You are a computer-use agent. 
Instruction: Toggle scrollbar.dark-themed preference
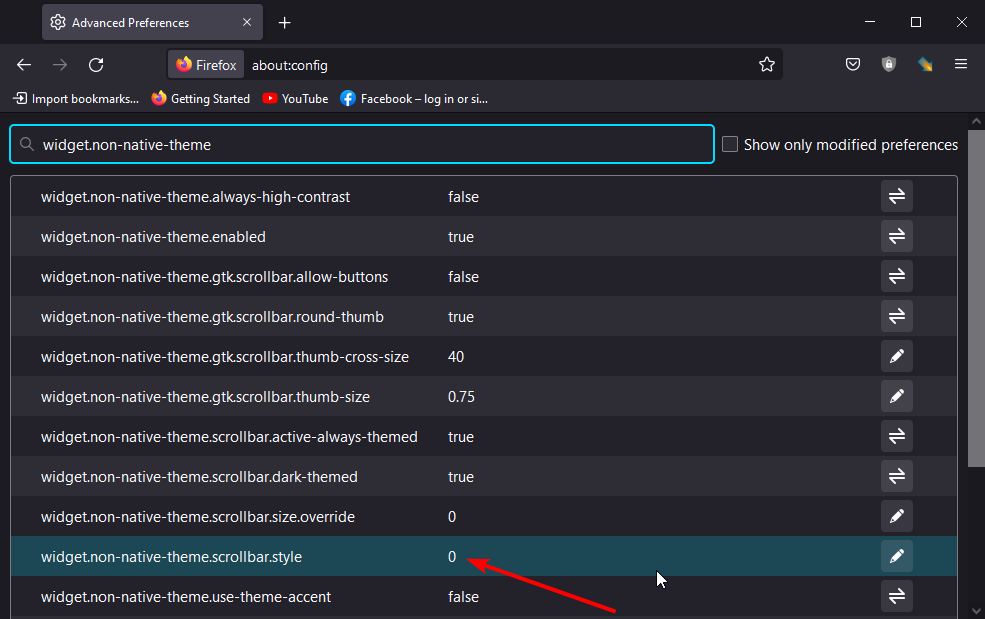pyautogui.click(x=896, y=476)
